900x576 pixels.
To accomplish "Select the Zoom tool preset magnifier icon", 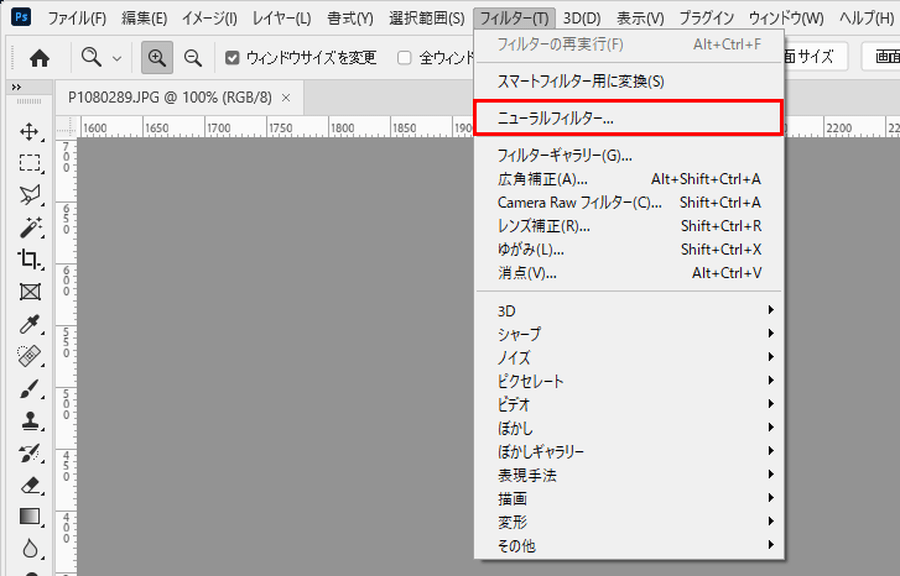I will 91,57.
